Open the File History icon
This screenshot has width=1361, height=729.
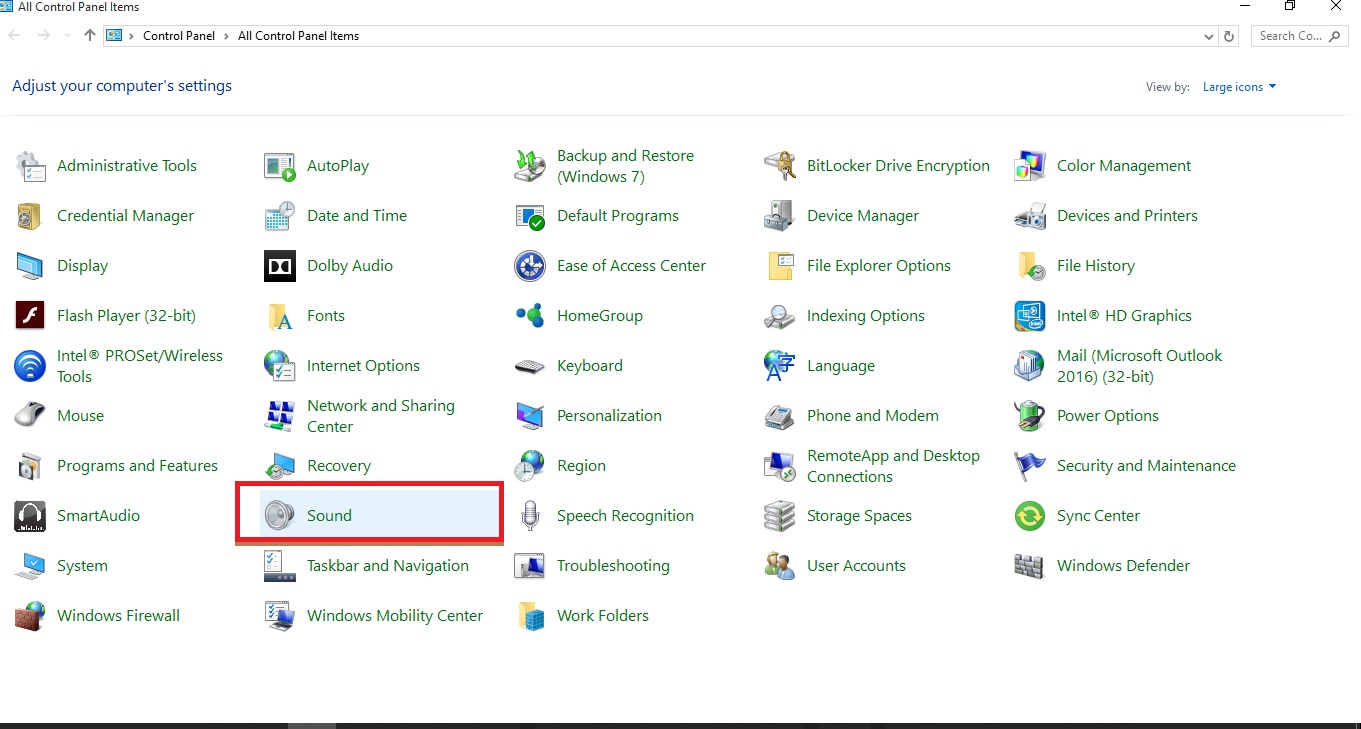(x=1030, y=266)
